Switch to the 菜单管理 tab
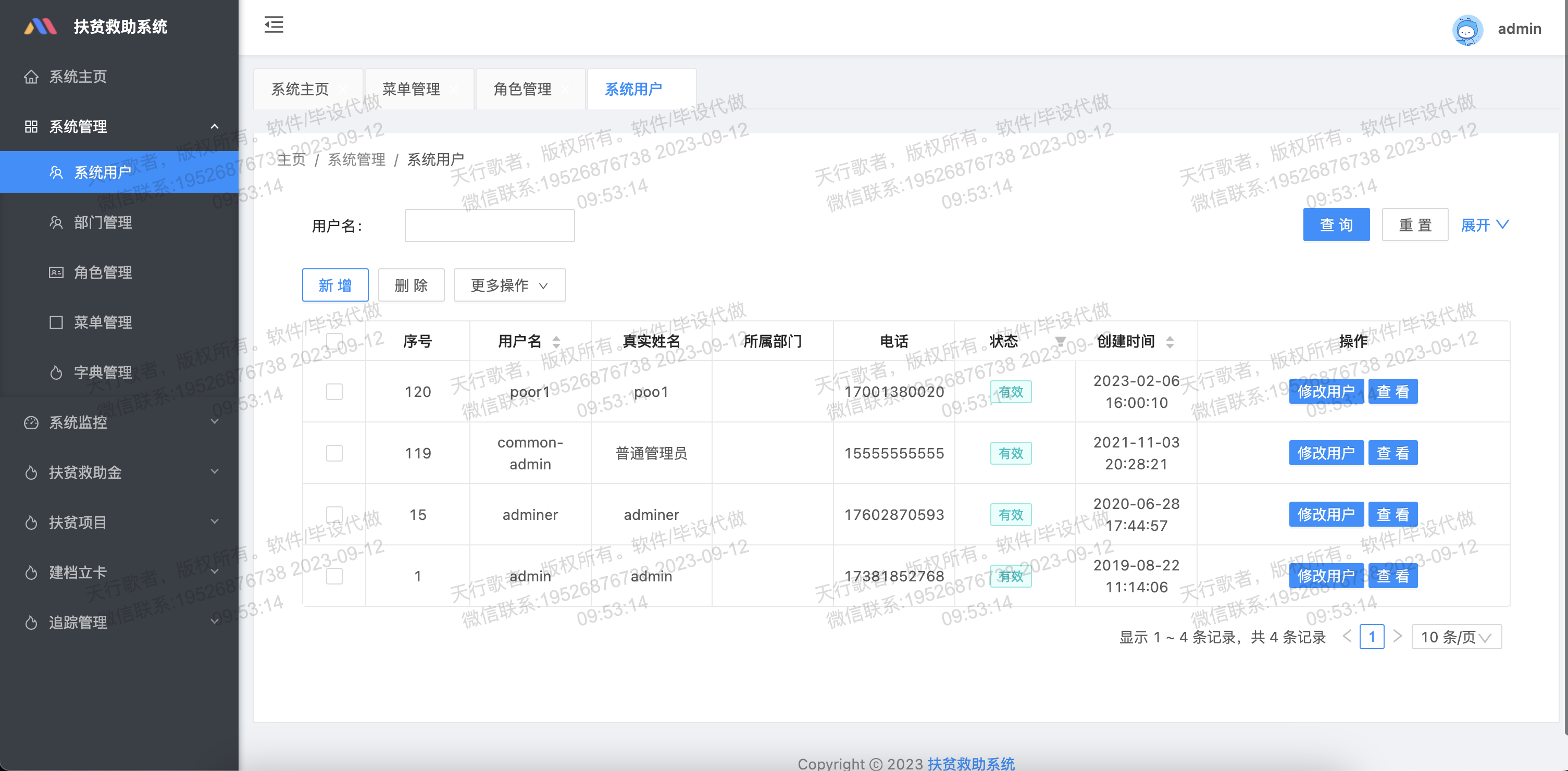 click(x=411, y=90)
